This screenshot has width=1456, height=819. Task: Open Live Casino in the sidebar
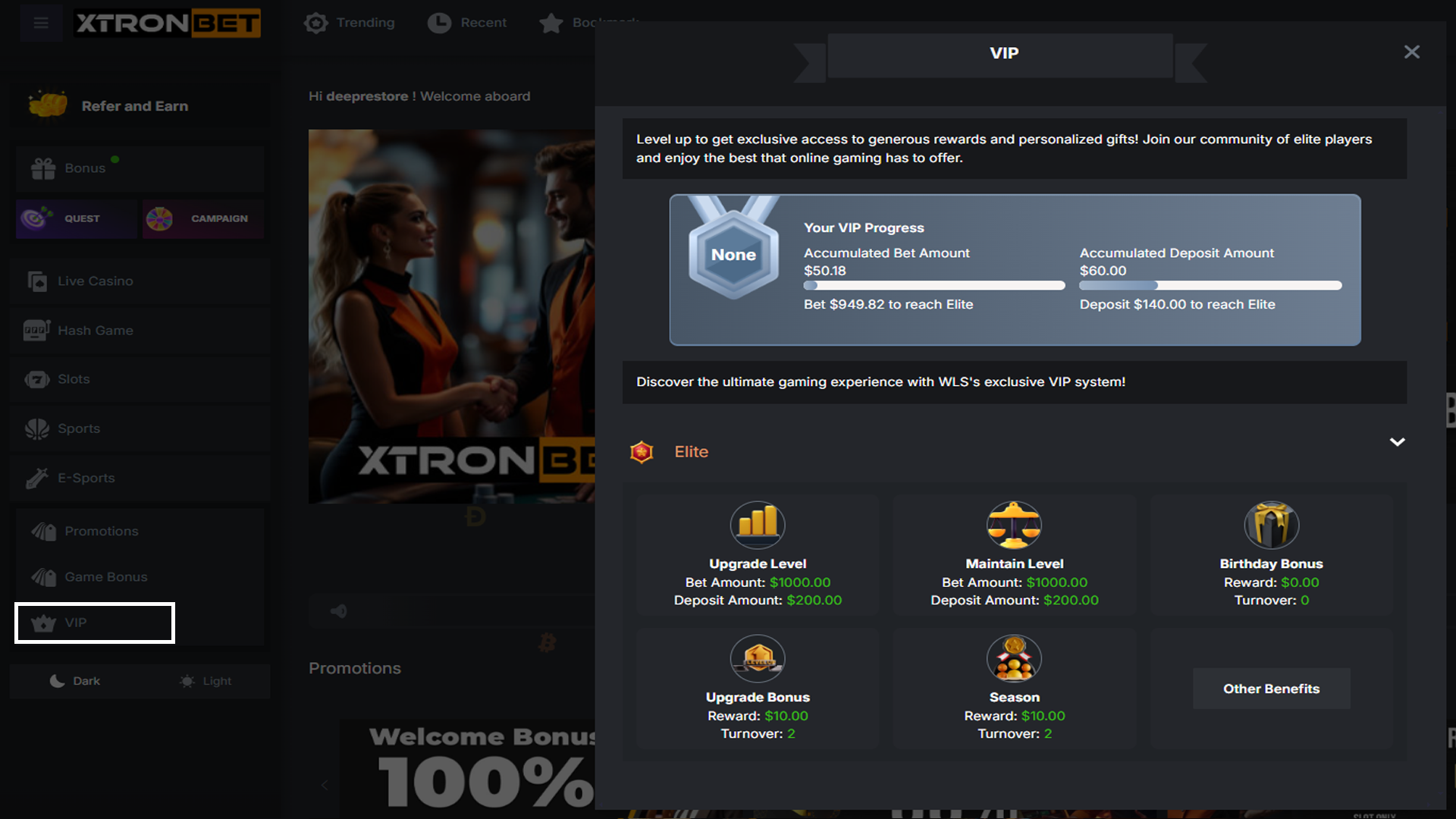(x=95, y=281)
